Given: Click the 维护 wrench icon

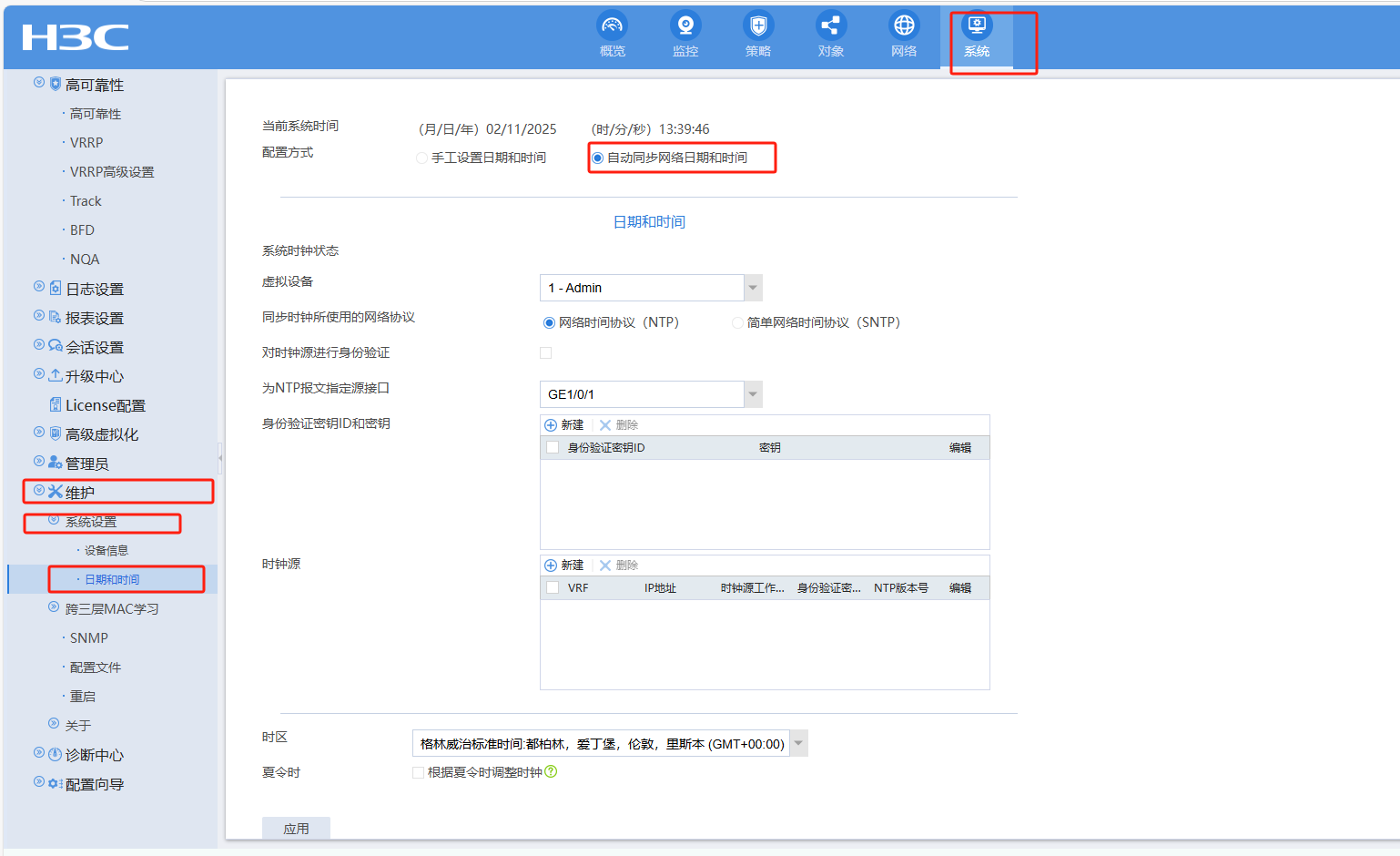Looking at the screenshot, I should point(56,493).
